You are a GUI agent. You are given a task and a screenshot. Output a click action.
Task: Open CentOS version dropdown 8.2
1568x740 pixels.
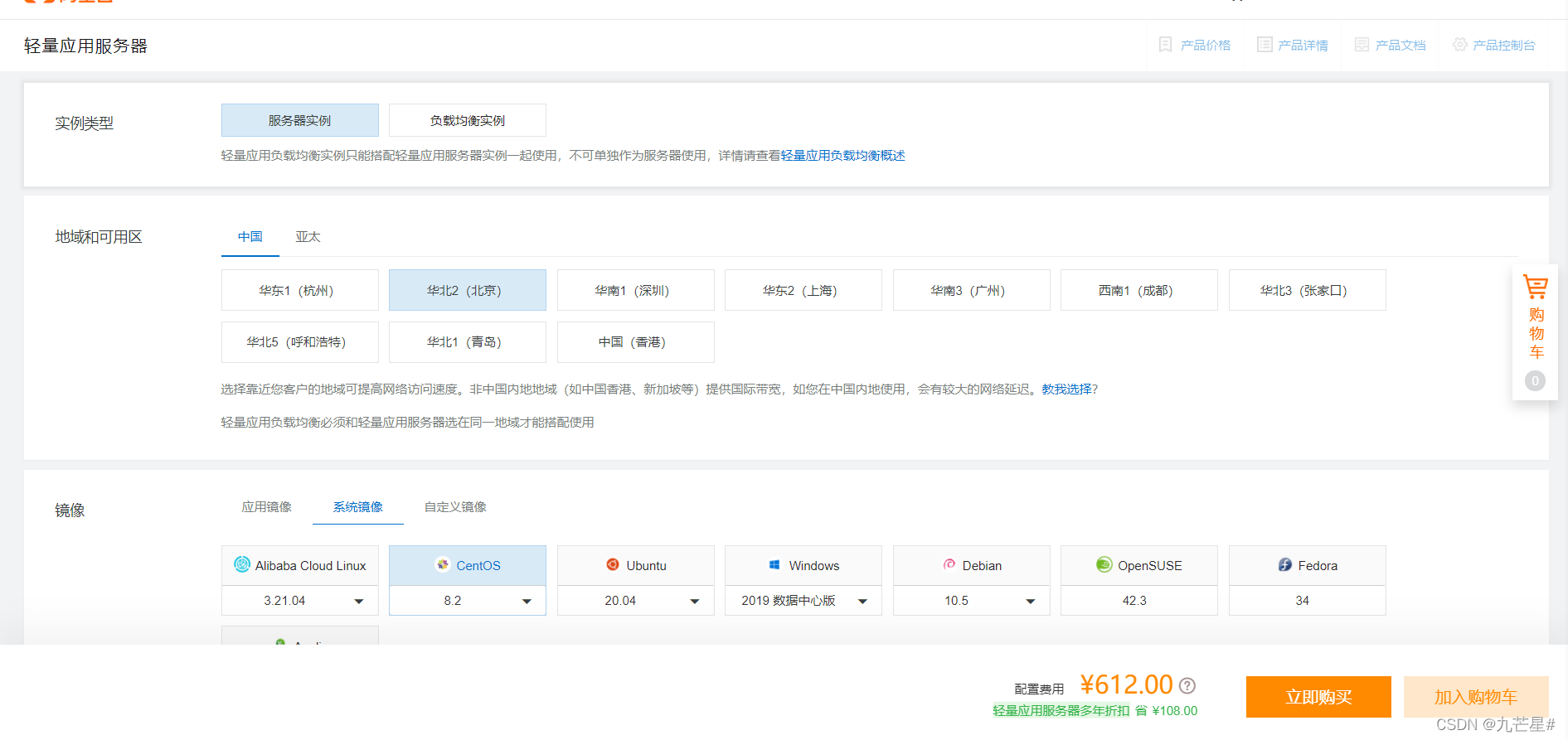coord(468,601)
